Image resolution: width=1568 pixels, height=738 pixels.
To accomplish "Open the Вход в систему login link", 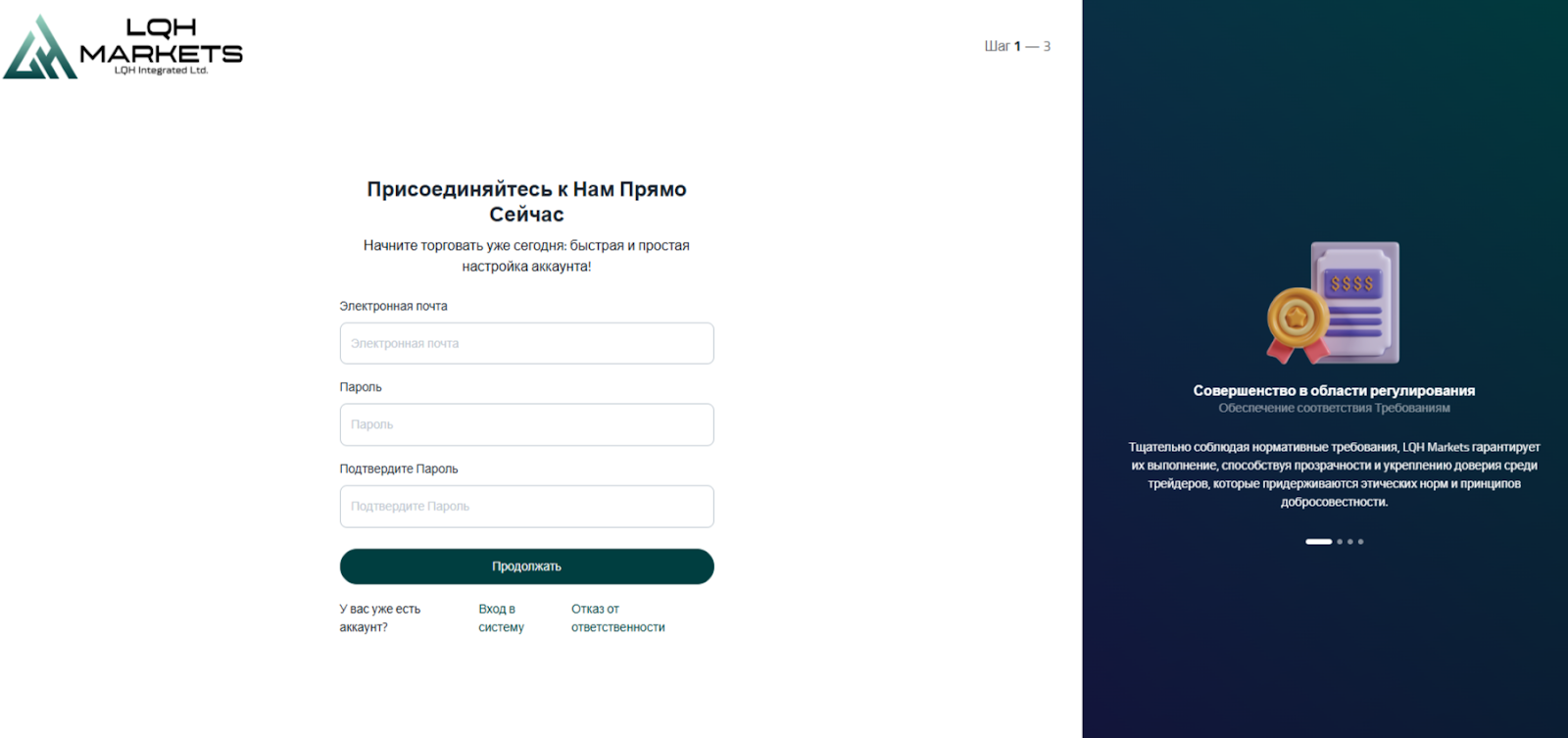I will (501, 618).
